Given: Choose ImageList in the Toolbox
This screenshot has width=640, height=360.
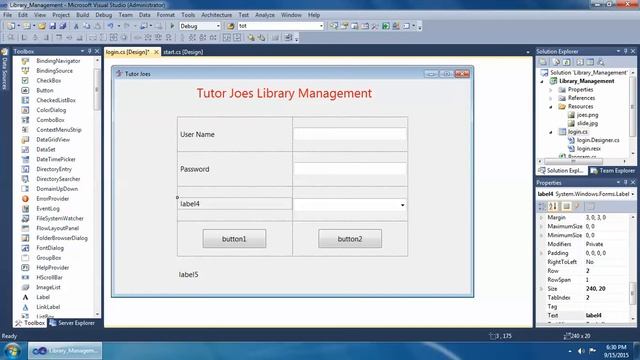Looking at the screenshot, I should pos(48,287).
